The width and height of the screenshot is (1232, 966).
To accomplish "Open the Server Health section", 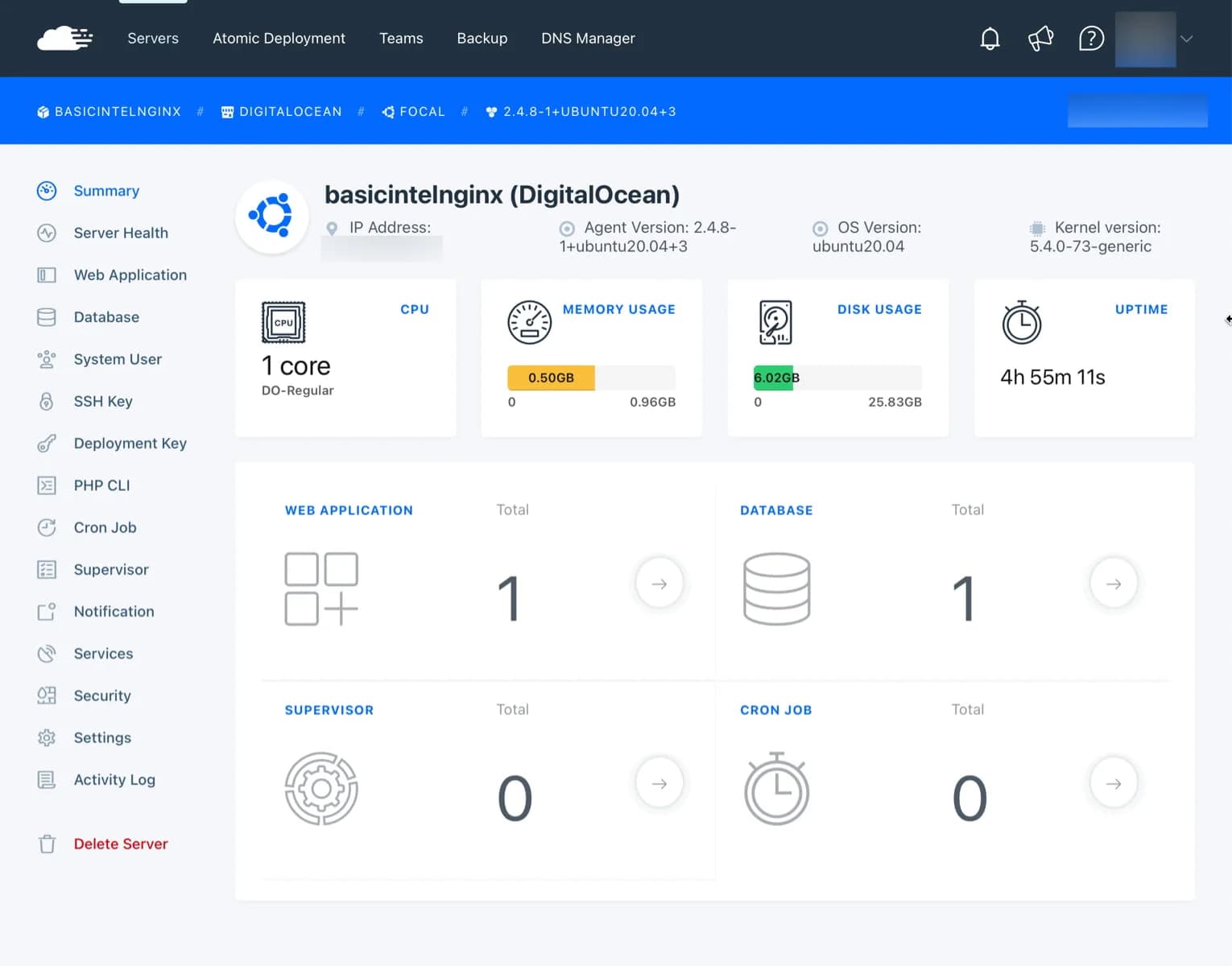I will tap(121, 233).
